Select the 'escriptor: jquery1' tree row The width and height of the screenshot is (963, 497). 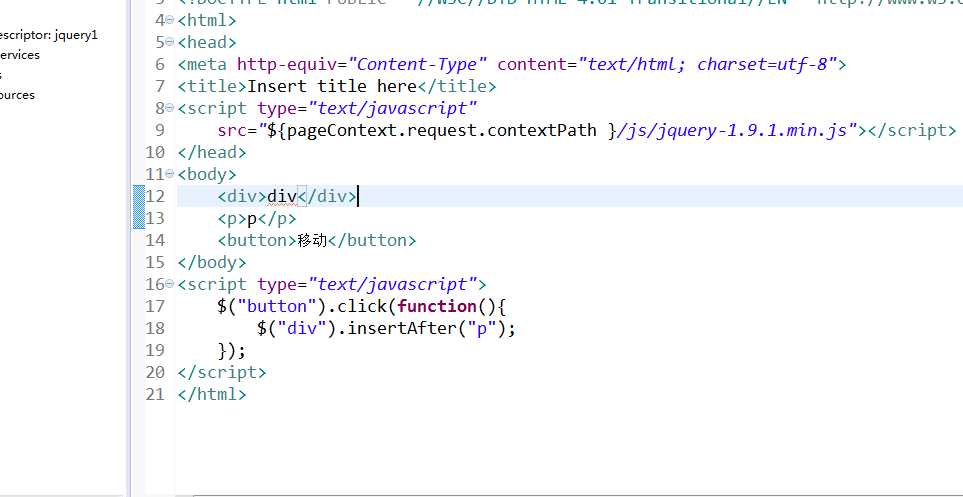tap(49, 35)
